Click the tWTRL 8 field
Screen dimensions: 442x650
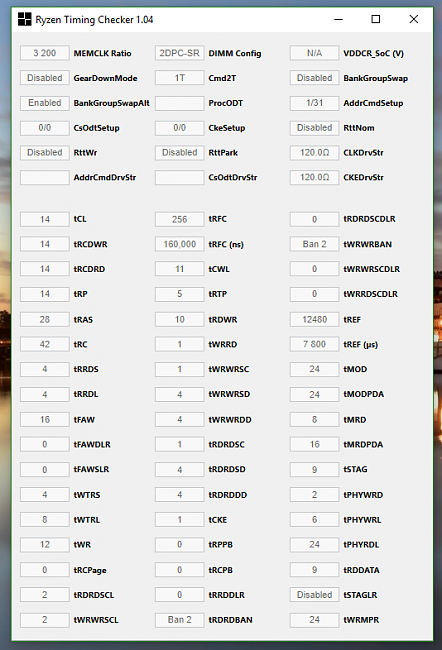[45, 520]
